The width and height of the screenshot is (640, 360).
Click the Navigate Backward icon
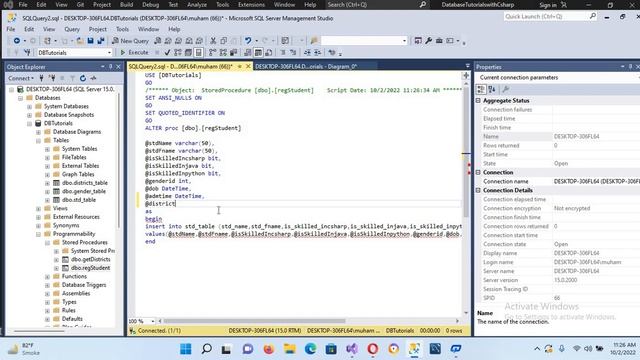click(17, 41)
